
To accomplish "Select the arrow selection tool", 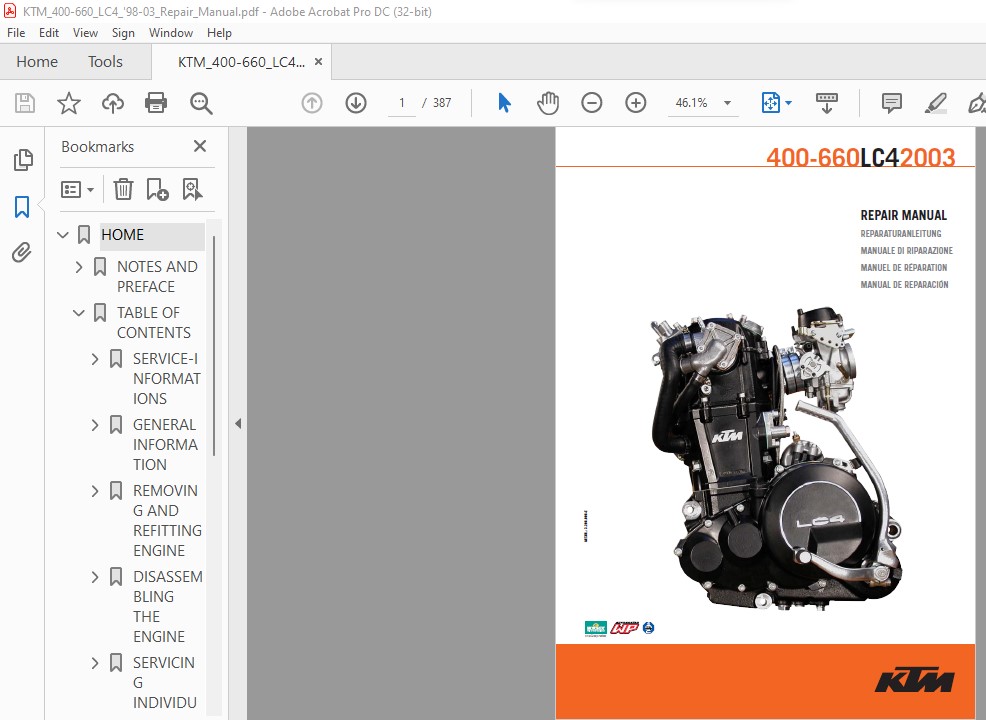I will (504, 102).
